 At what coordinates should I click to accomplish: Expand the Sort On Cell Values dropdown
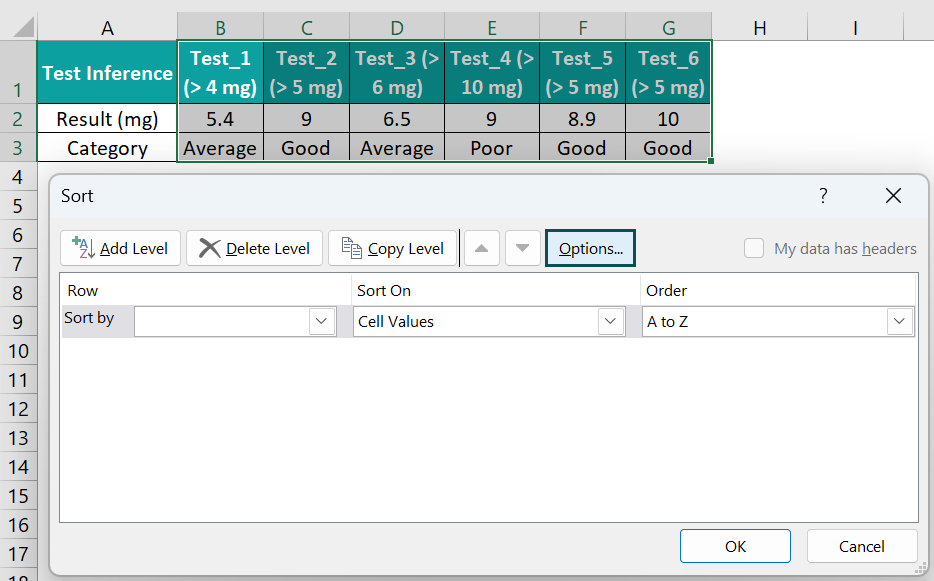[611, 321]
